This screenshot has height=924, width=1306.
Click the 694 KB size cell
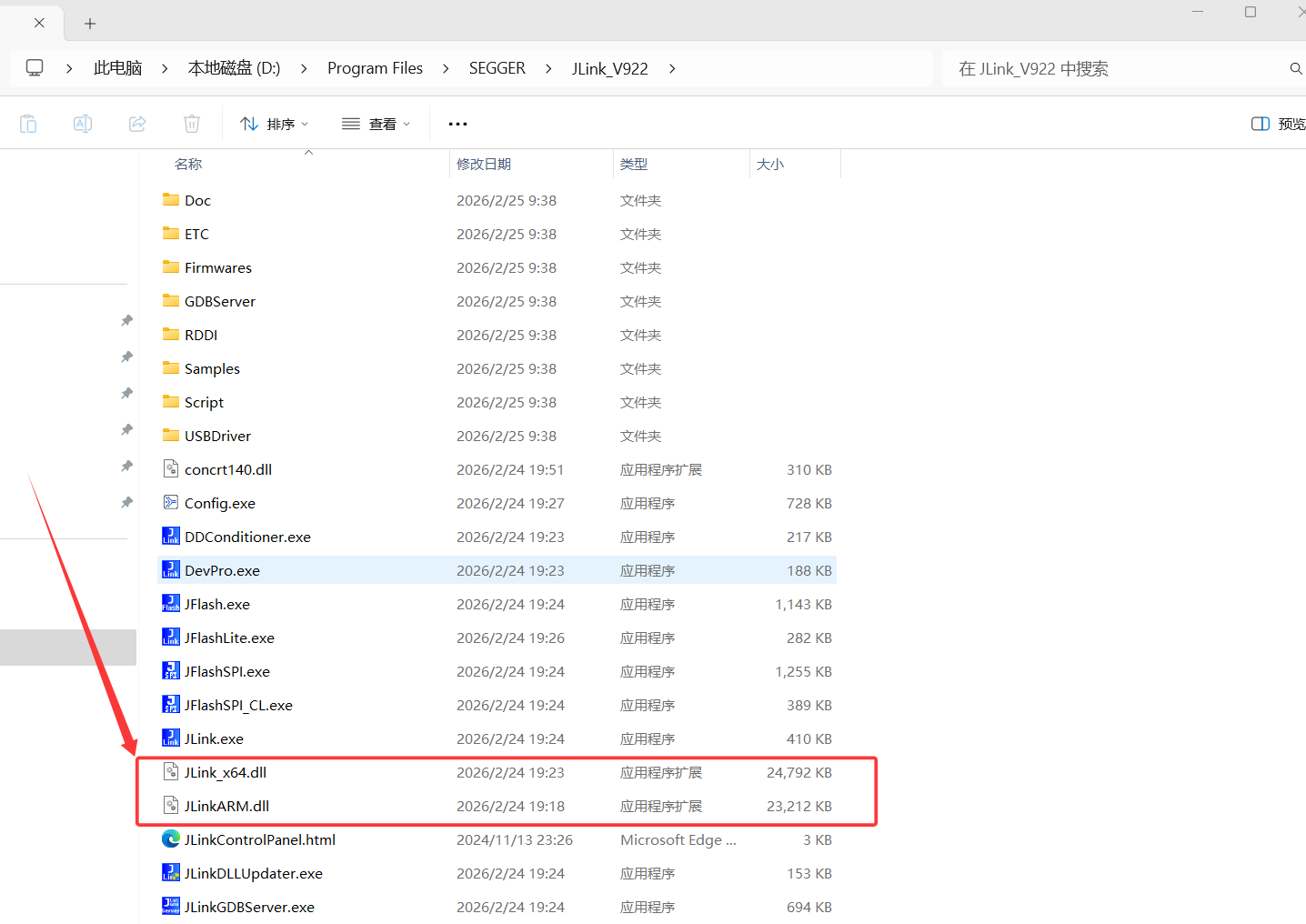pyautogui.click(x=809, y=907)
